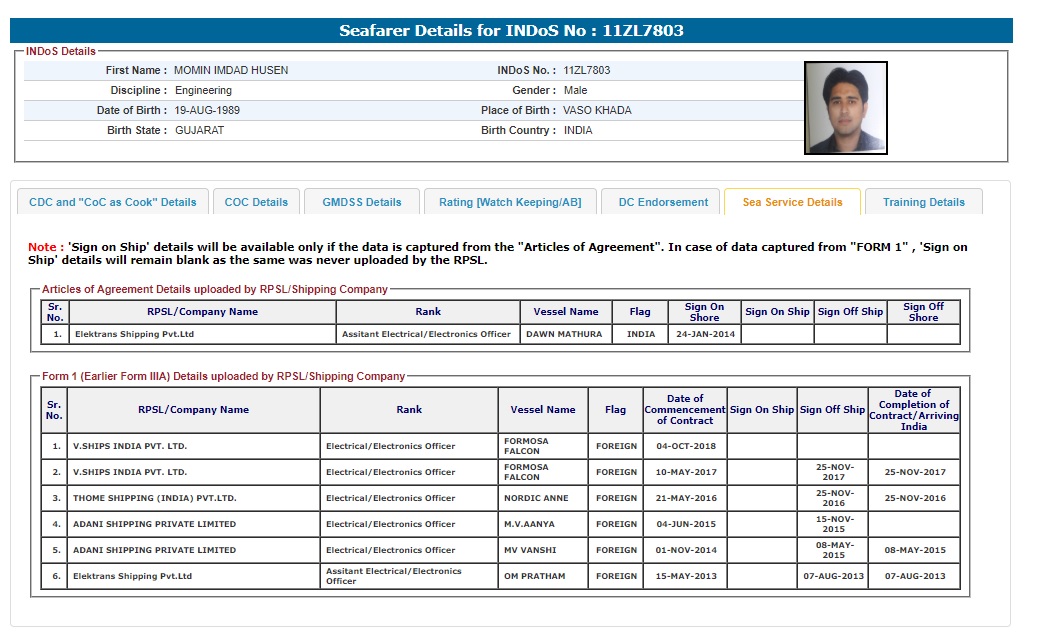
Task: Click the Sea Service Details tab
Action: coord(792,202)
